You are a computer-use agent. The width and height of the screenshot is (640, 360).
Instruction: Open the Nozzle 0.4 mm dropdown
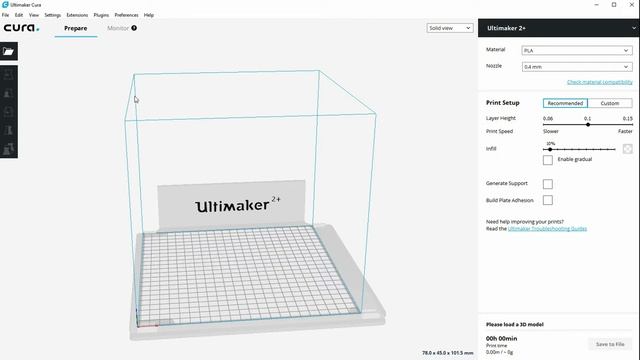pos(577,67)
